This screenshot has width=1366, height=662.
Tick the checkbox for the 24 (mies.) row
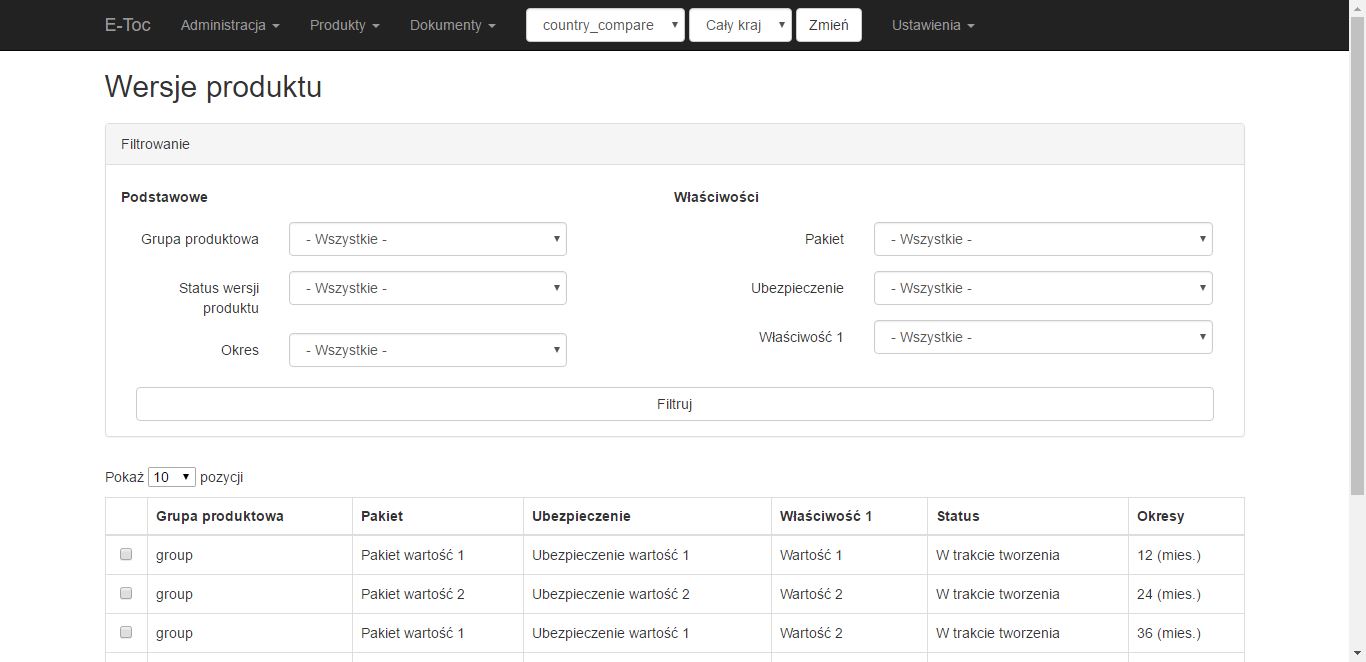pos(126,593)
